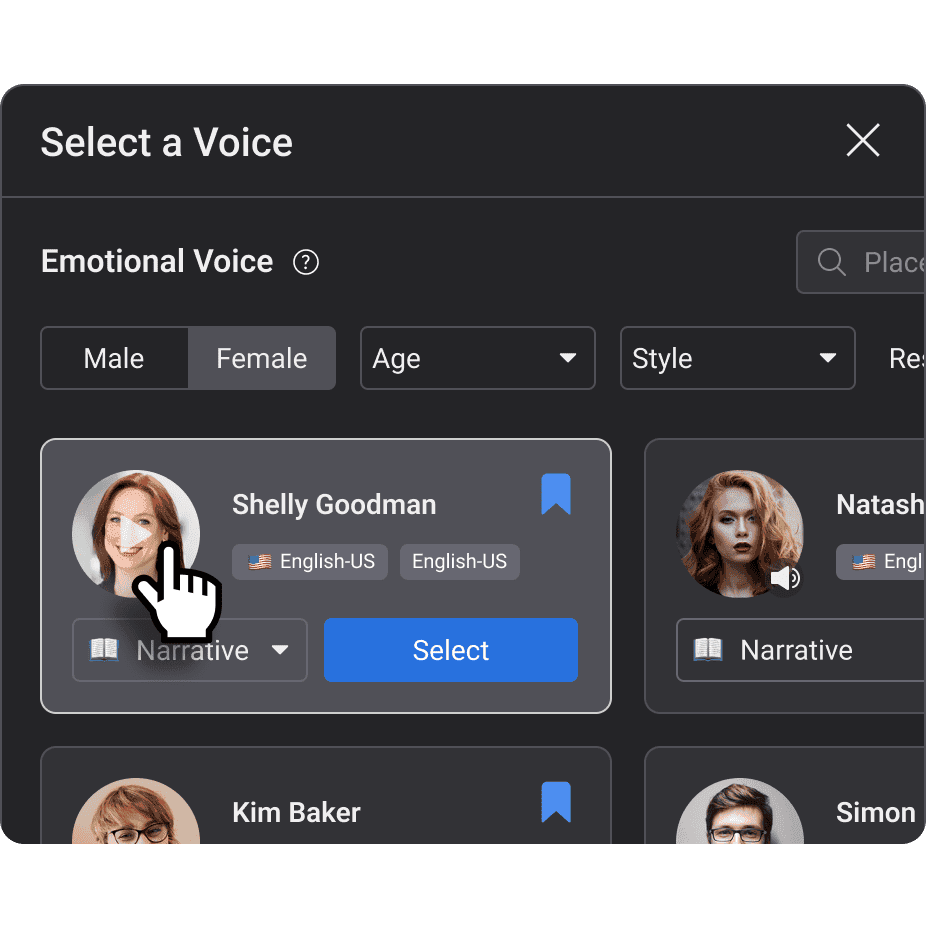Viewport: 926px width, 926px height.
Task: Switch the gender filter to Male
Action: pos(114,358)
